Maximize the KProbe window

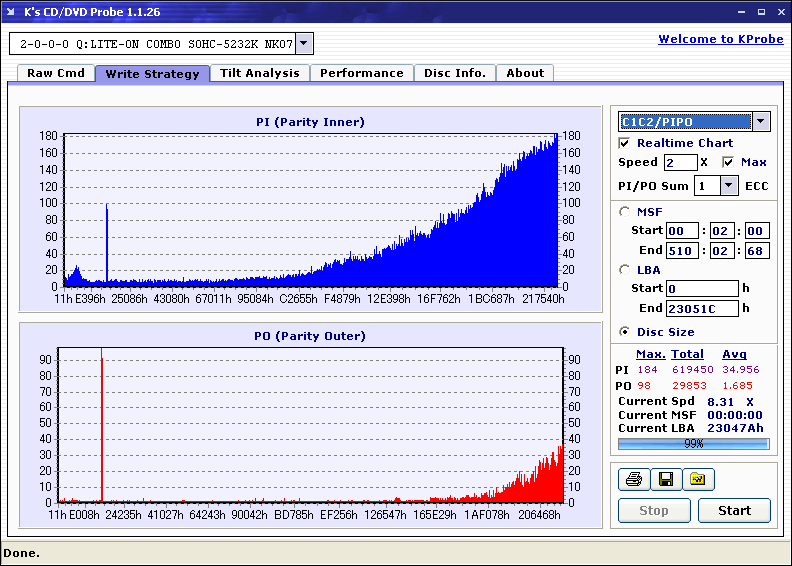point(761,12)
